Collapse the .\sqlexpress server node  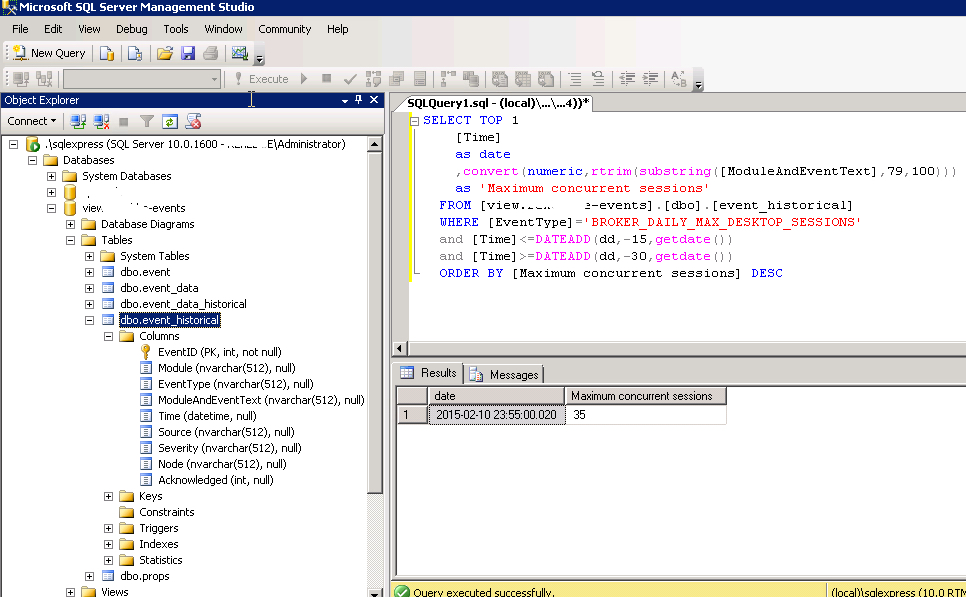[x=14, y=144]
